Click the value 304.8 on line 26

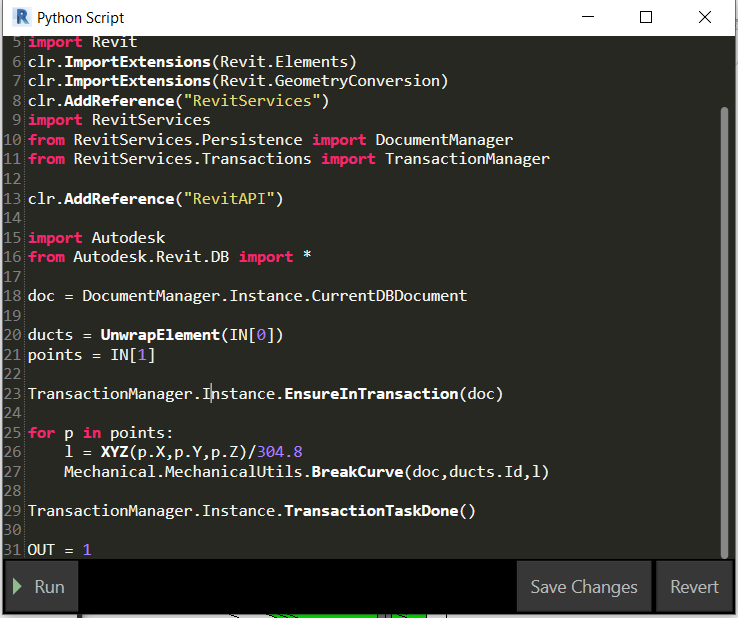[x=279, y=452]
